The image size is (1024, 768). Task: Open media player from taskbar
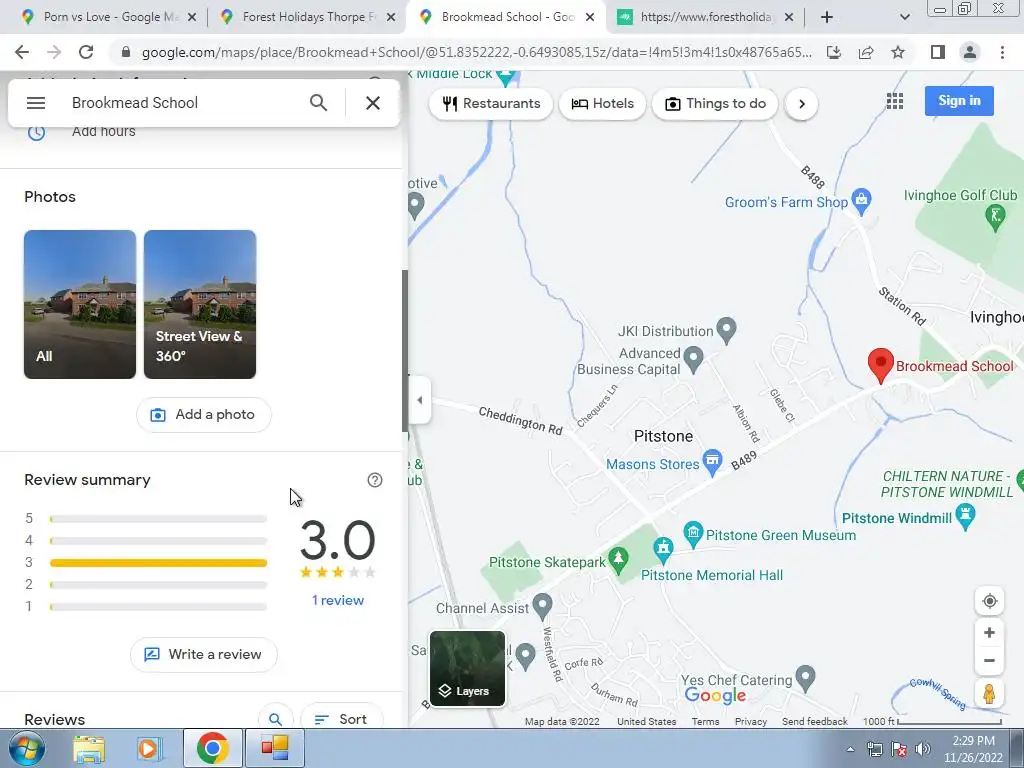[x=149, y=748]
